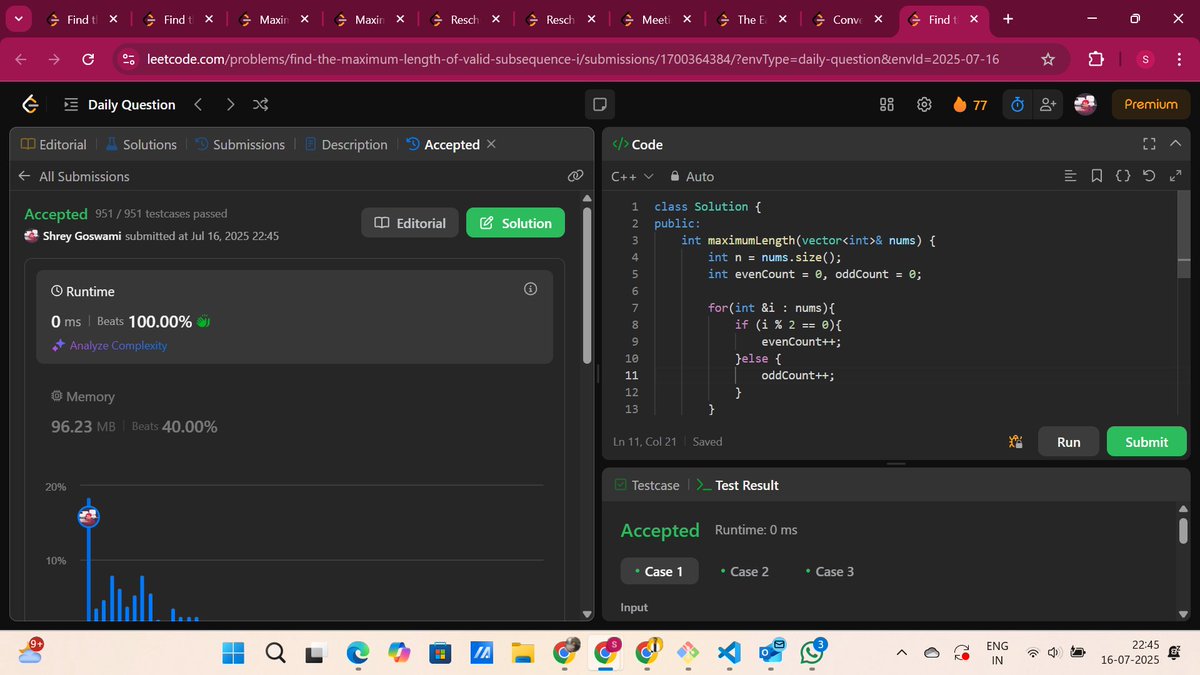
Task: Go back to All Submissions
Action: coord(75,176)
